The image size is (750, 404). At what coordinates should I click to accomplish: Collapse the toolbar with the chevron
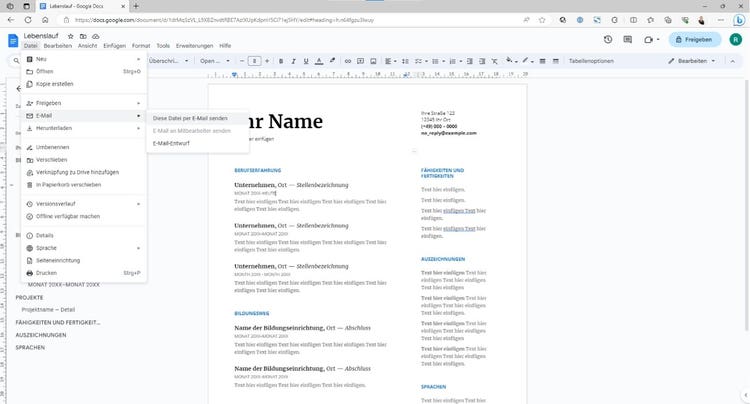point(732,61)
